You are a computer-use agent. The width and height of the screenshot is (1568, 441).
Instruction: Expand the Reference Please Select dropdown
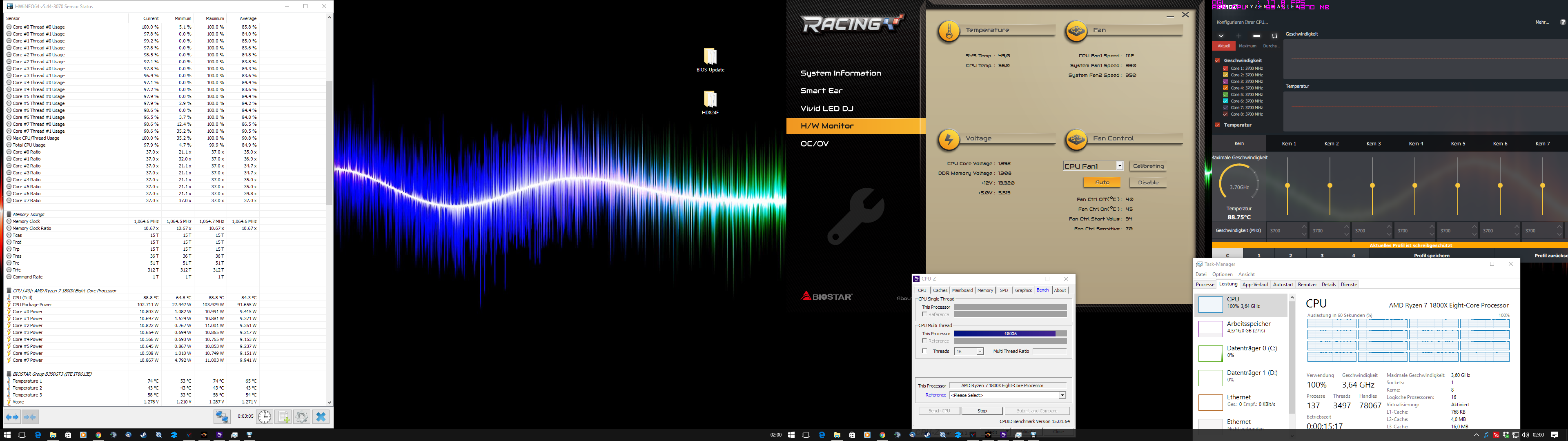point(1062,395)
